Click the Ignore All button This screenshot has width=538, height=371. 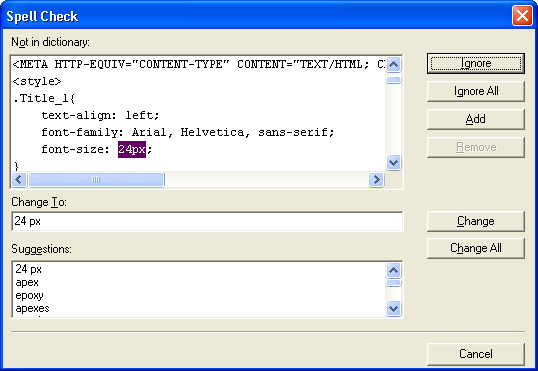click(476, 91)
